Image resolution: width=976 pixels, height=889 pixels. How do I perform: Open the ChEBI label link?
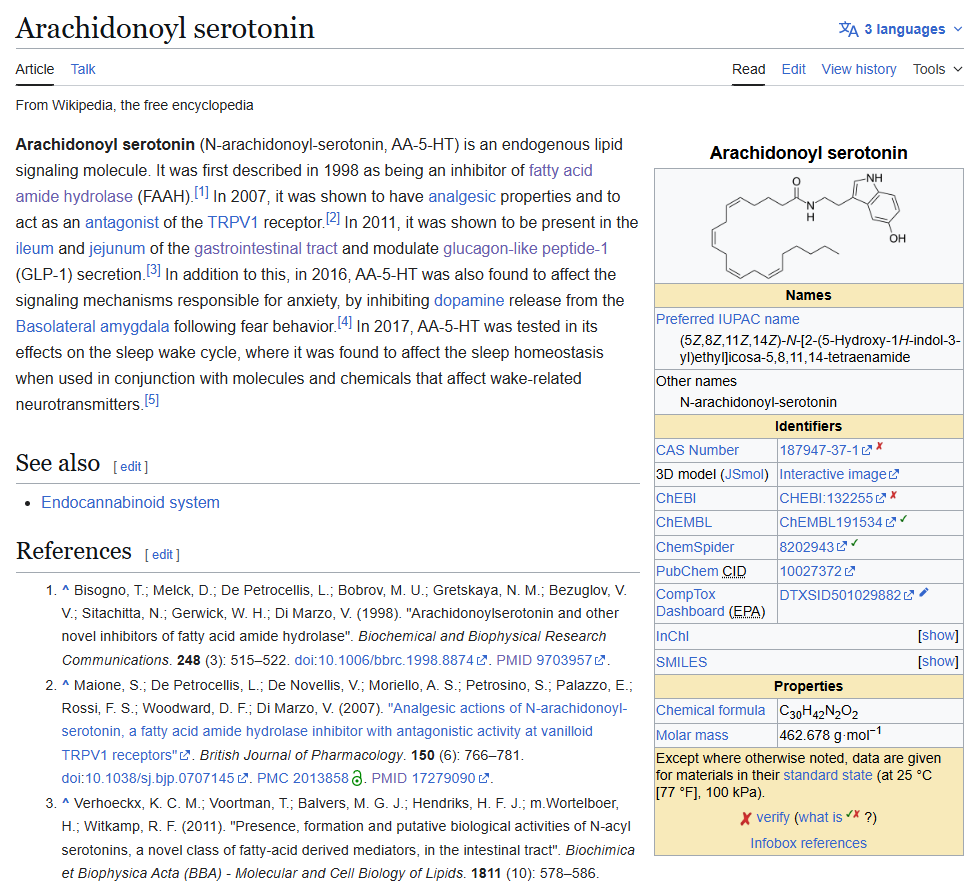(676, 499)
